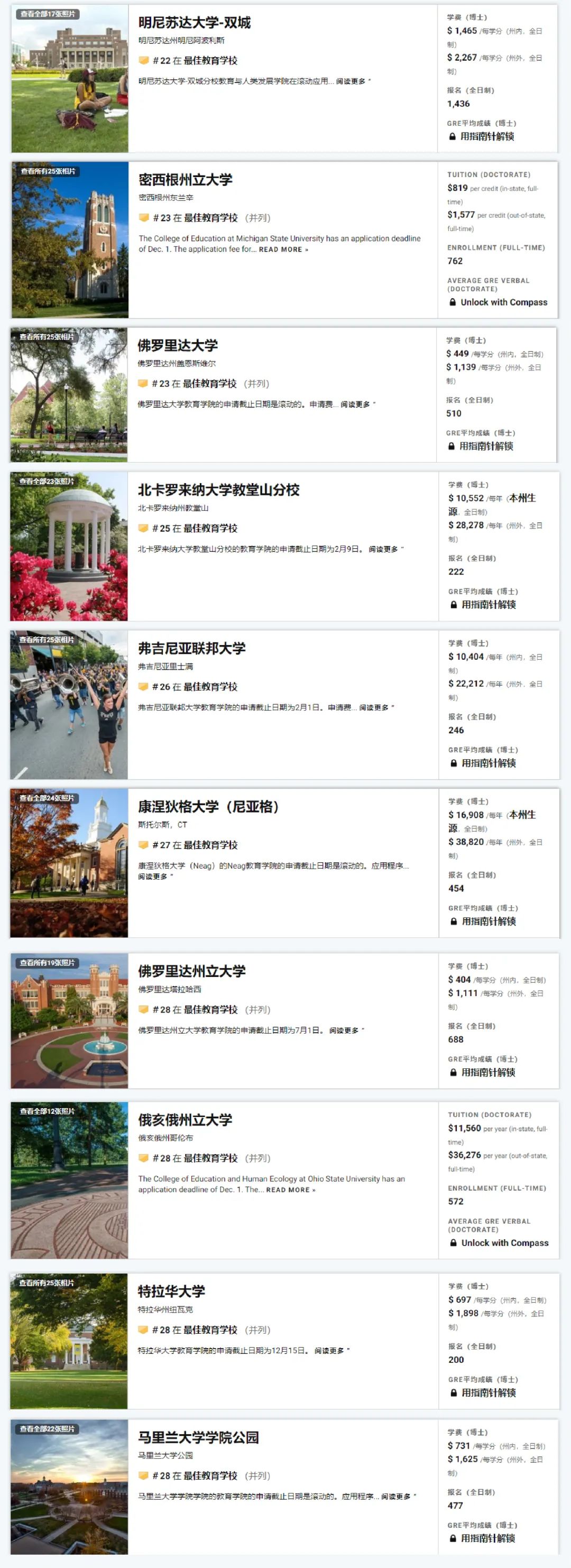The image size is (571, 1568).
Task: Click Unlock with Compass for Ohio State
Action: tap(504, 1242)
